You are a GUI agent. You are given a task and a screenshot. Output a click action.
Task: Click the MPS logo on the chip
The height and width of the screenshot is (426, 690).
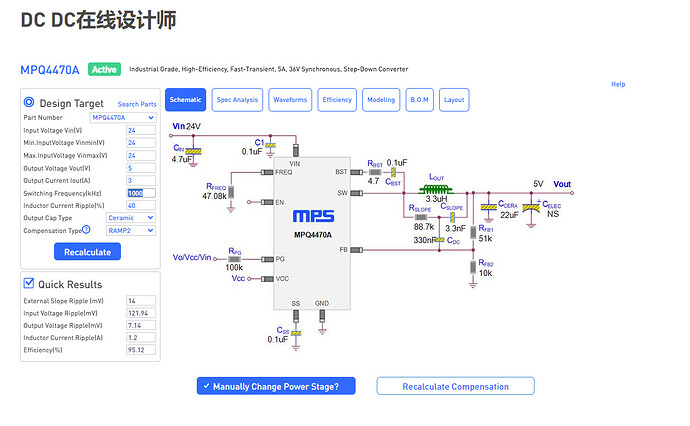click(313, 216)
